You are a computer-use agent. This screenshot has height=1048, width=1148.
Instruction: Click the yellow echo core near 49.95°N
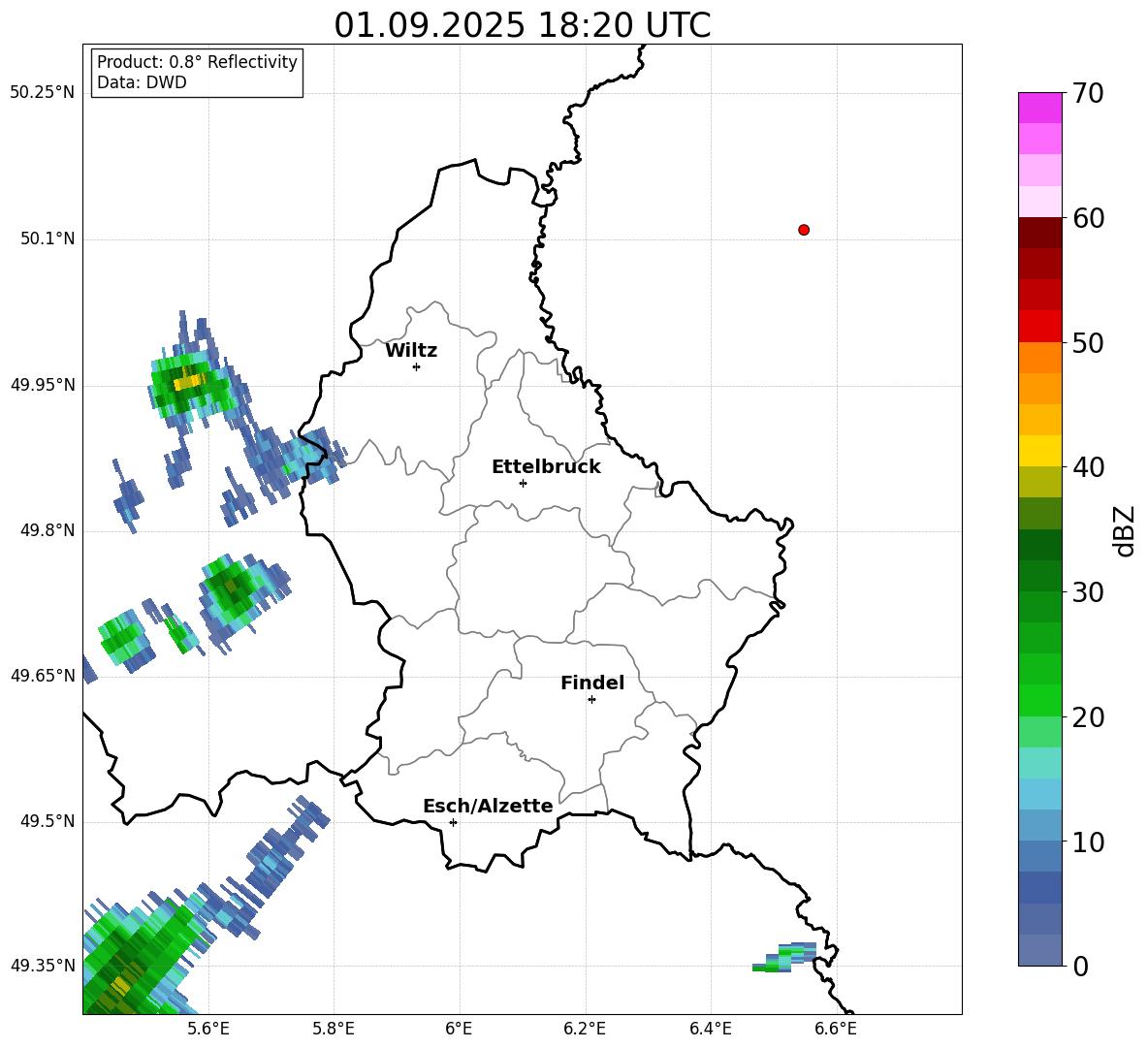pos(190,381)
